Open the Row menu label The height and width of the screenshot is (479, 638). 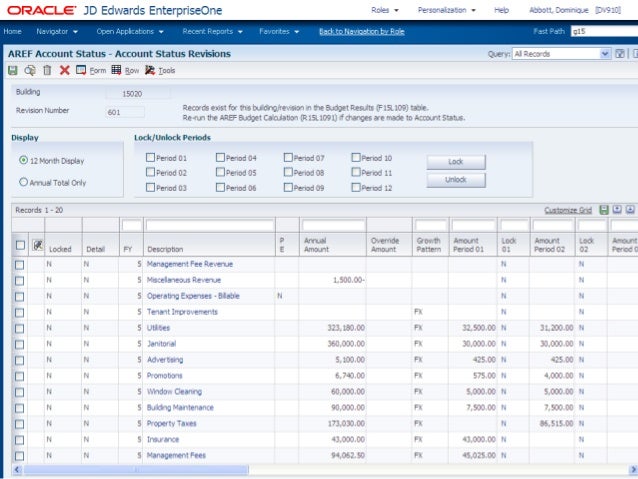tap(132, 71)
